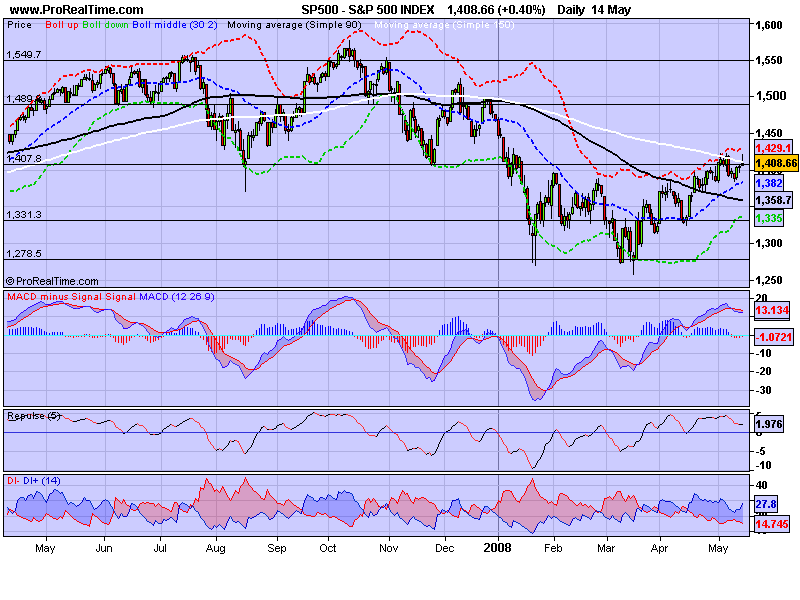Viewport: 800px width, 600px height.
Task: Select the SP500 - S&P 500 INDEX title
Action: (368, 10)
